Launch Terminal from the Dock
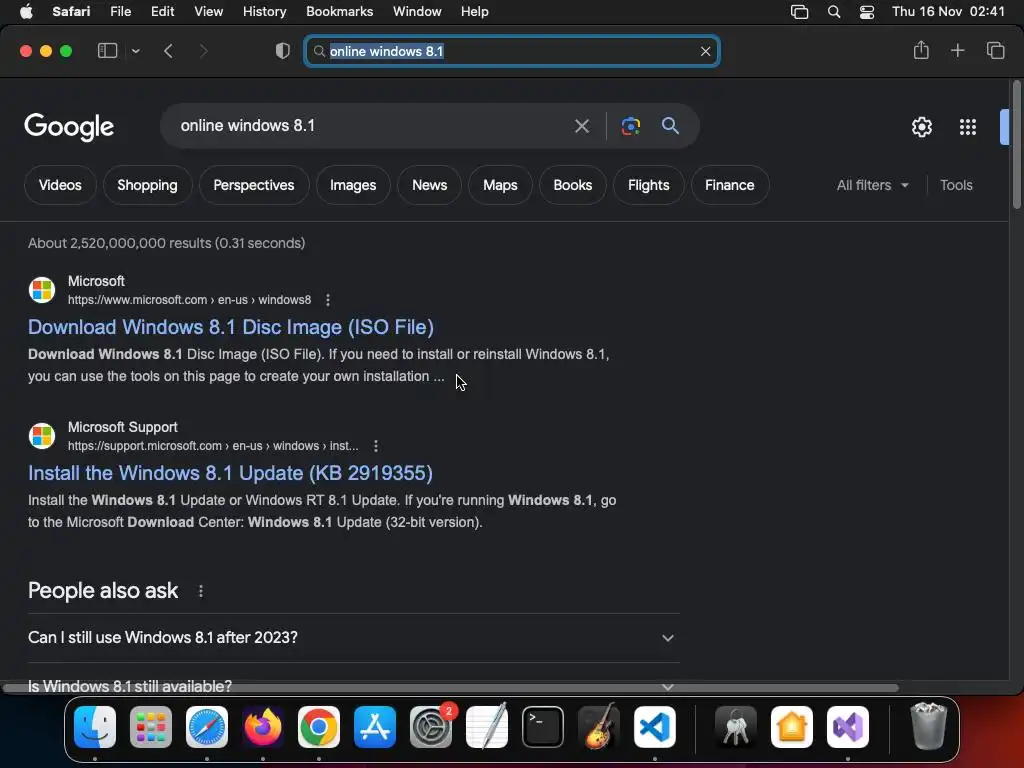The height and width of the screenshot is (768, 1024). (x=543, y=727)
